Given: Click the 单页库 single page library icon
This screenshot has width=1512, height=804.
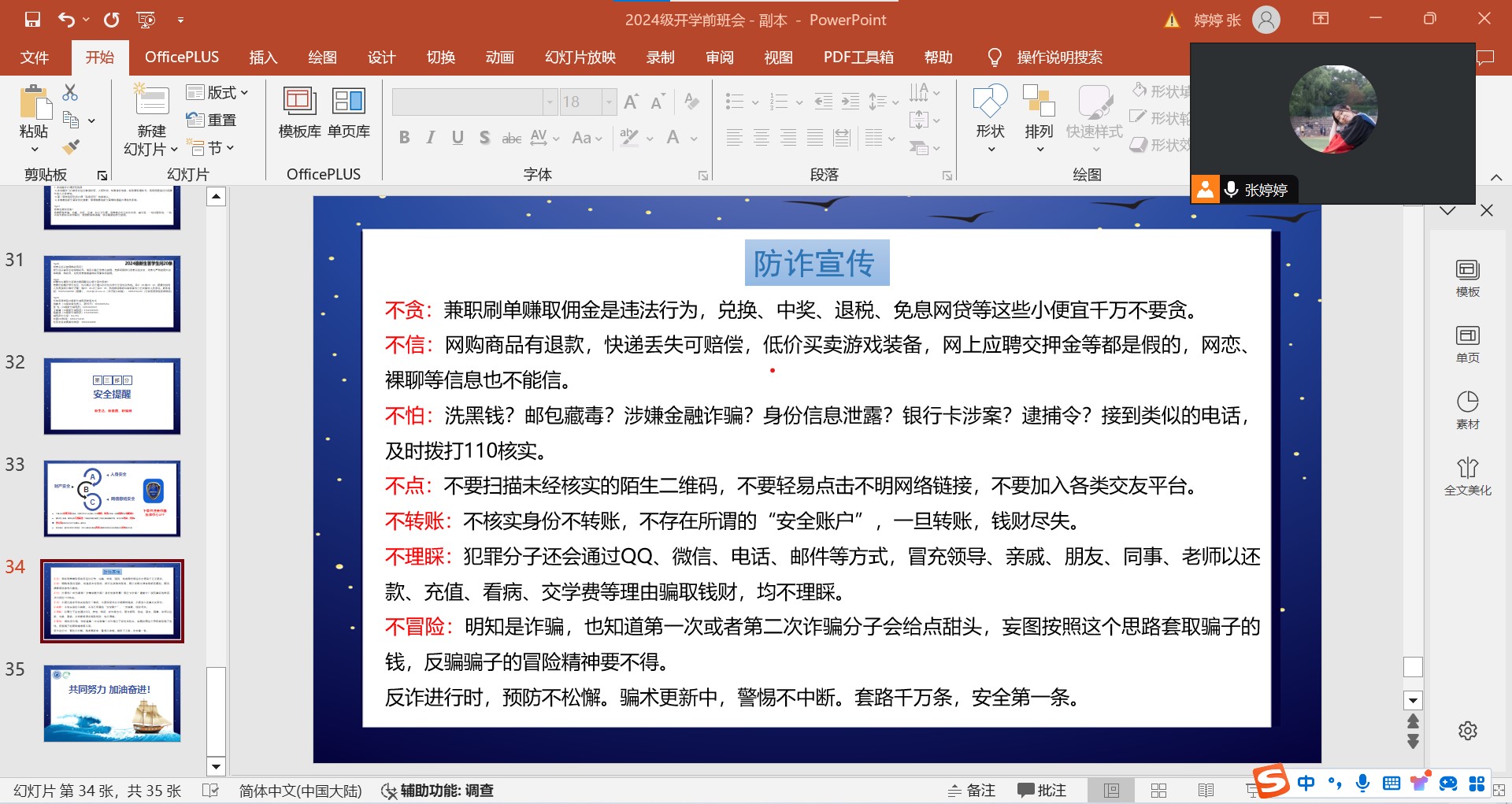Looking at the screenshot, I should click(349, 113).
